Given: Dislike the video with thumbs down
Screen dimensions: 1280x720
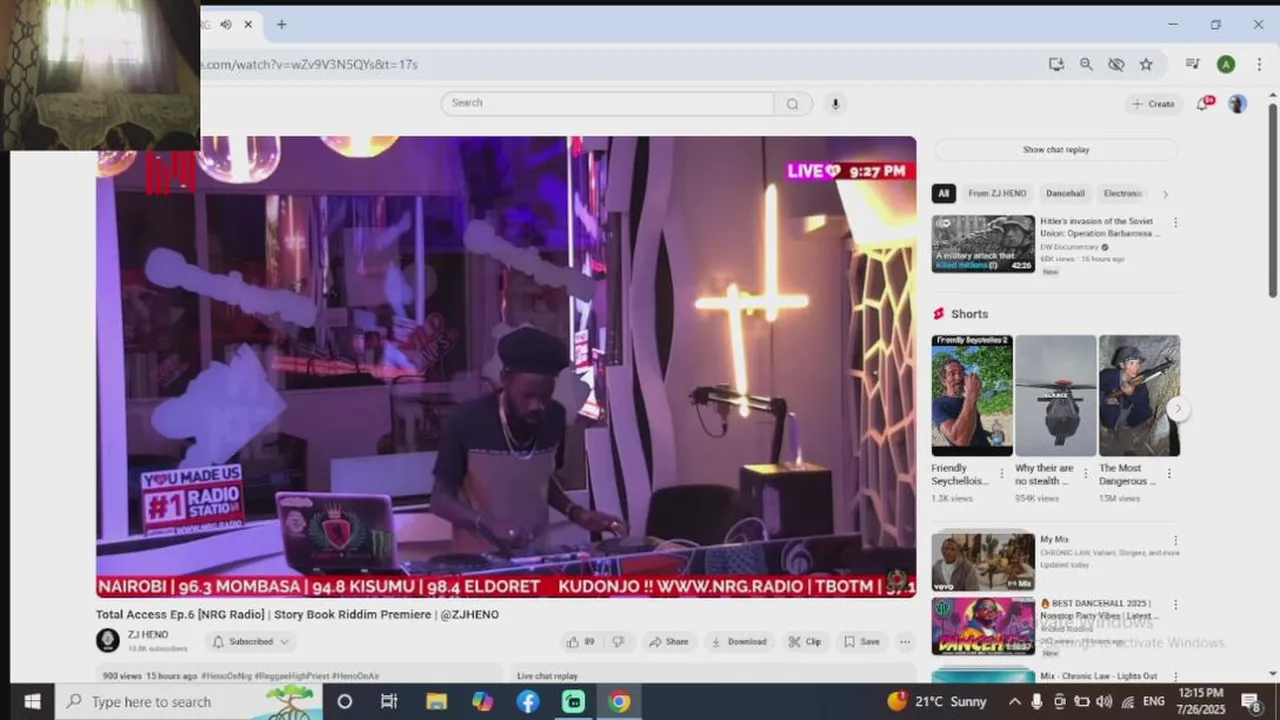Looking at the screenshot, I should tap(618, 642).
